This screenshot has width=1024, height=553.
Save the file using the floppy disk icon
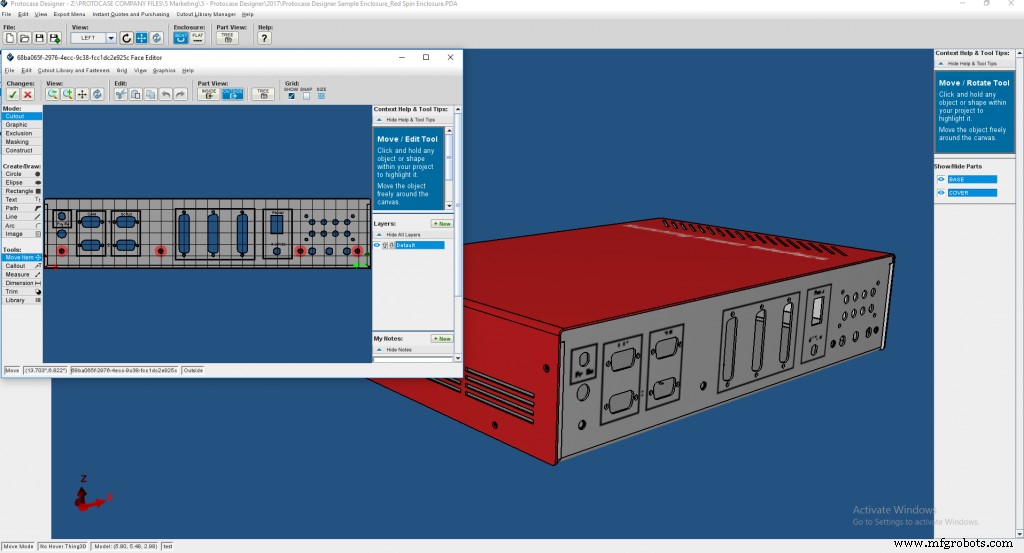click(x=39, y=38)
